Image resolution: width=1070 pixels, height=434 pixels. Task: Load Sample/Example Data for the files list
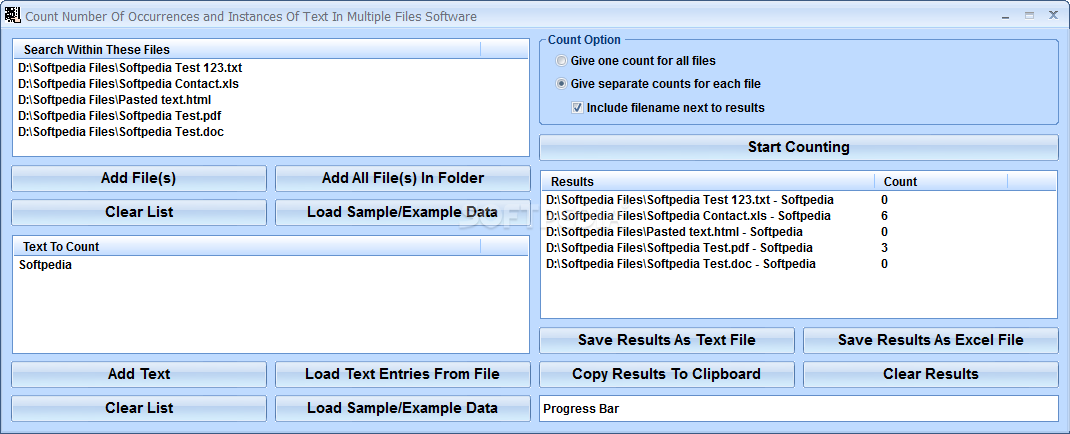click(403, 212)
